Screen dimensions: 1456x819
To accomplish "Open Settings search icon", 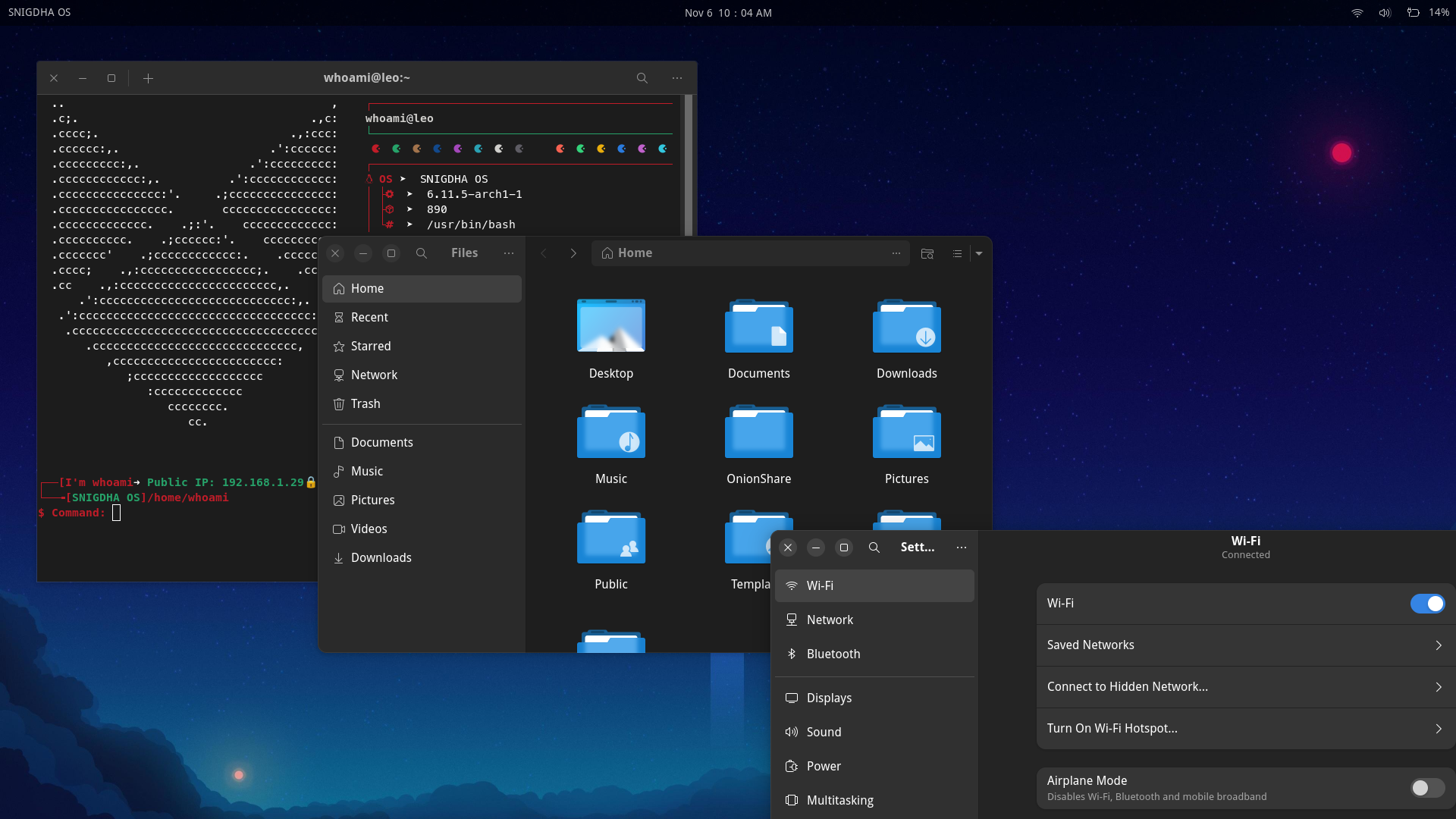I will tap(874, 548).
